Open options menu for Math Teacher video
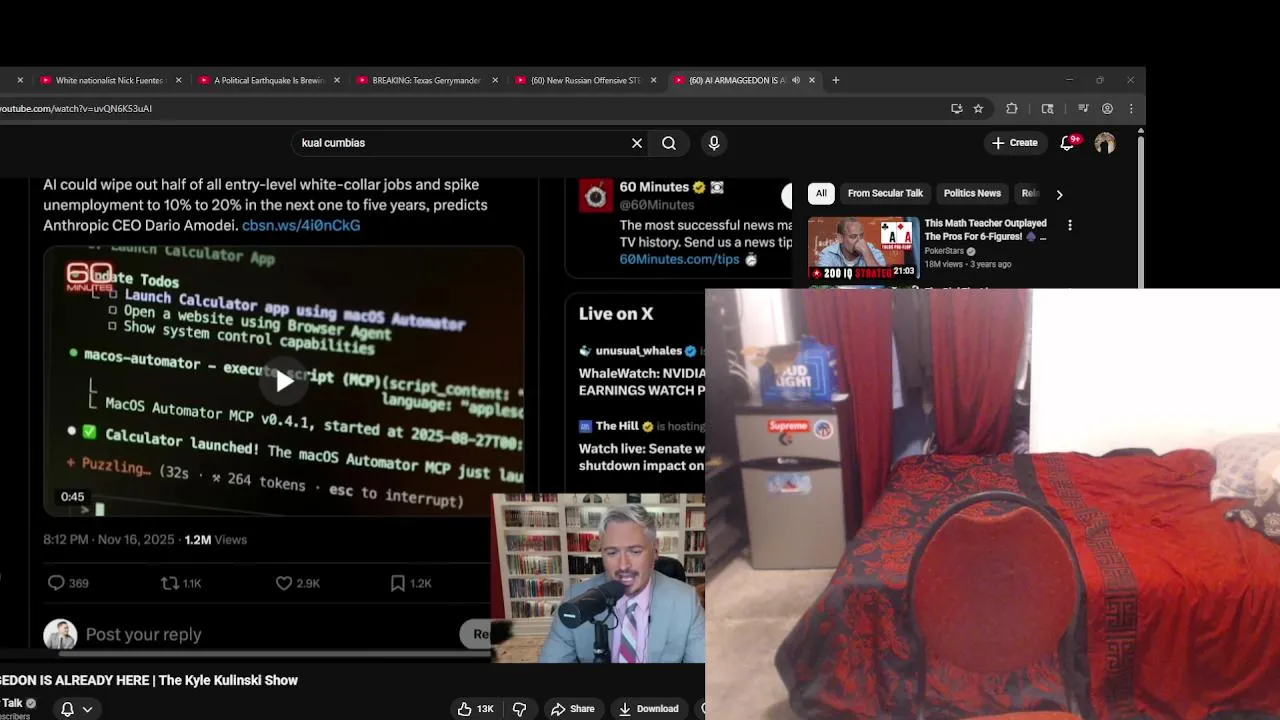The width and height of the screenshot is (1280, 720). point(1070,226)
